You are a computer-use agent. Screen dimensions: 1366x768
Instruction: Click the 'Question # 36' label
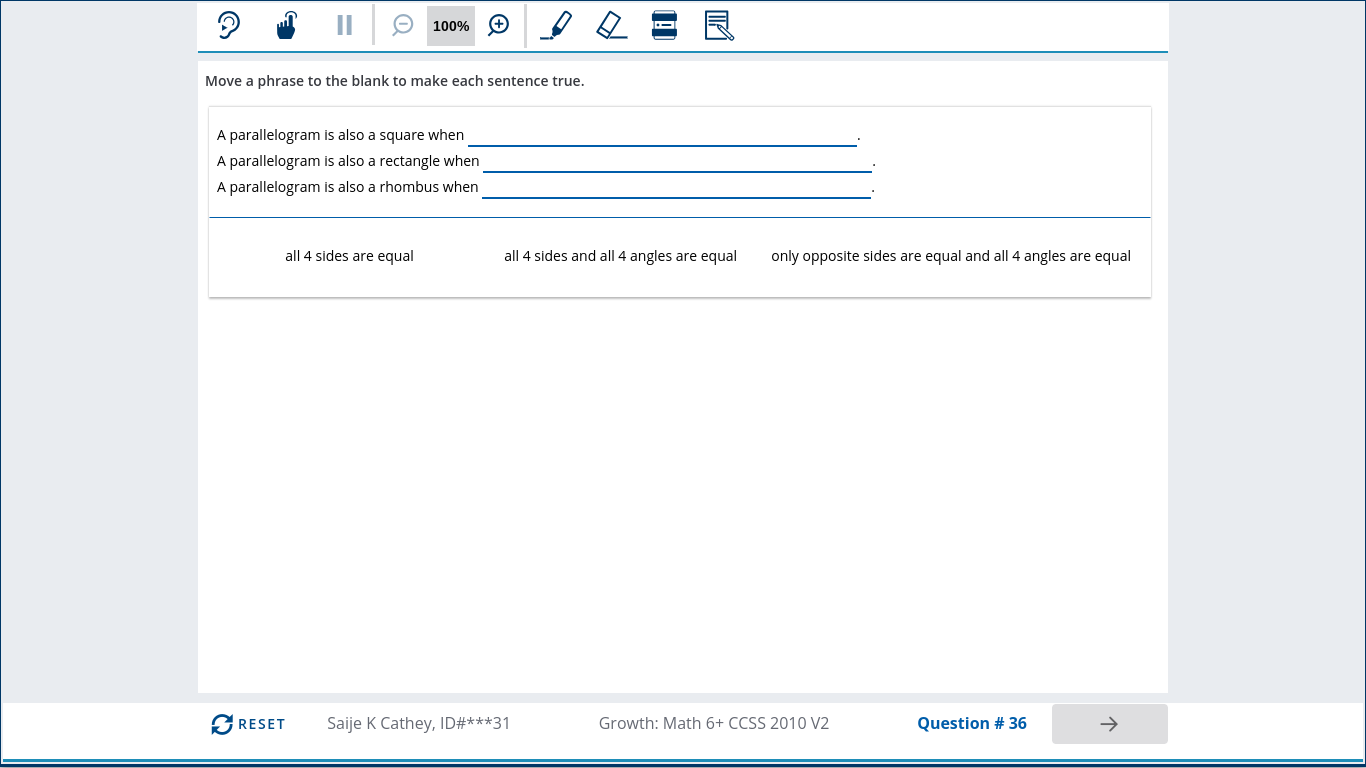pos(972,723)
